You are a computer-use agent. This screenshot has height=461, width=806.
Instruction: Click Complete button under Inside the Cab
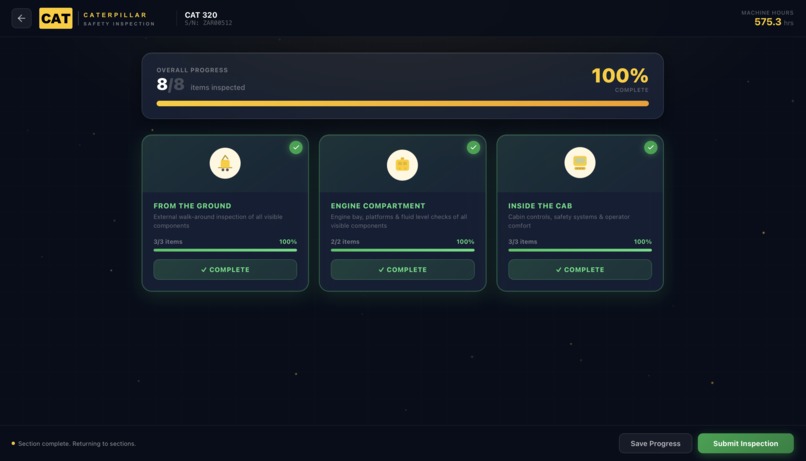pos(580,269)
